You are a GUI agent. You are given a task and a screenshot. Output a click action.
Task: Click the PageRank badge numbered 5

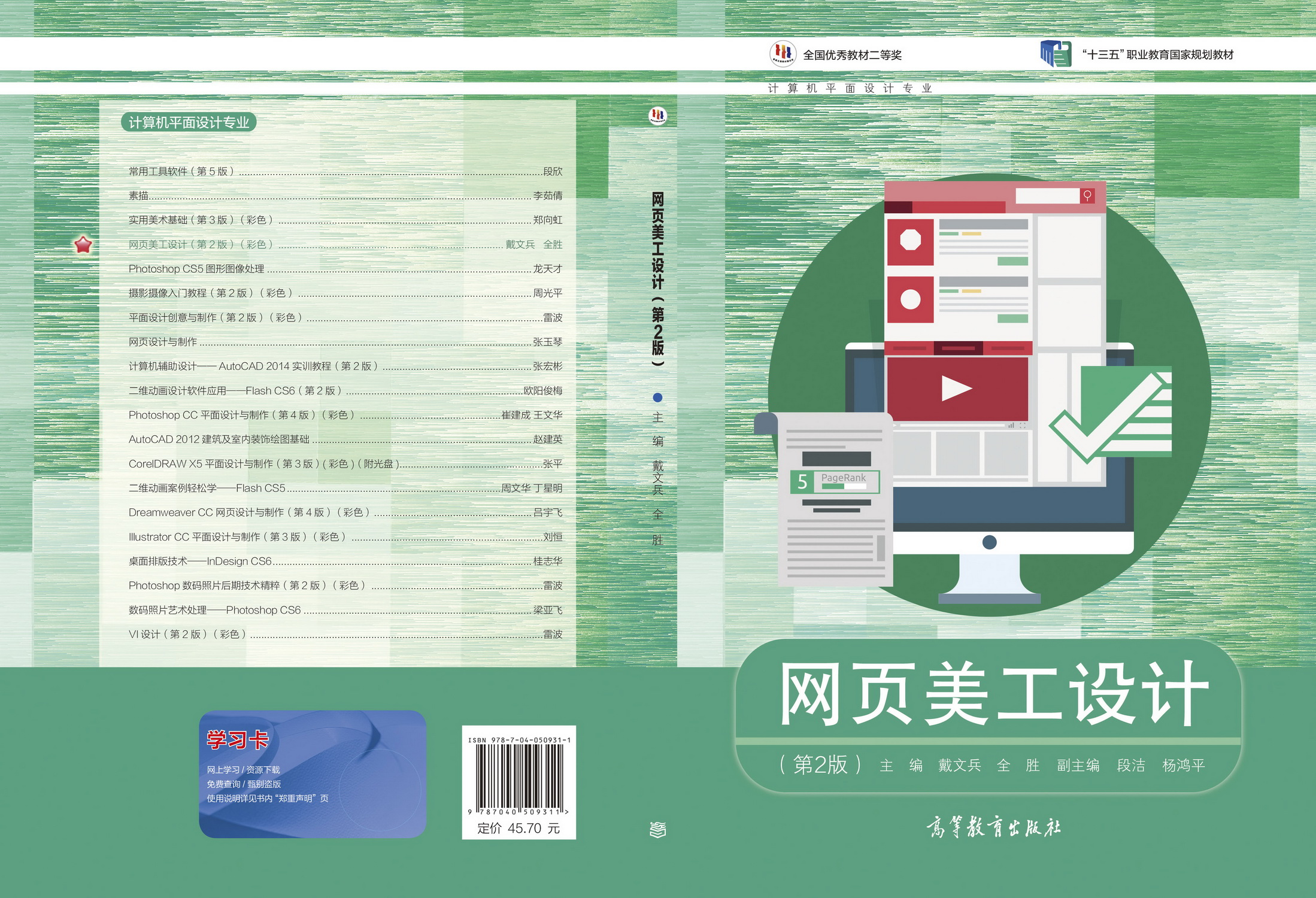835,481
